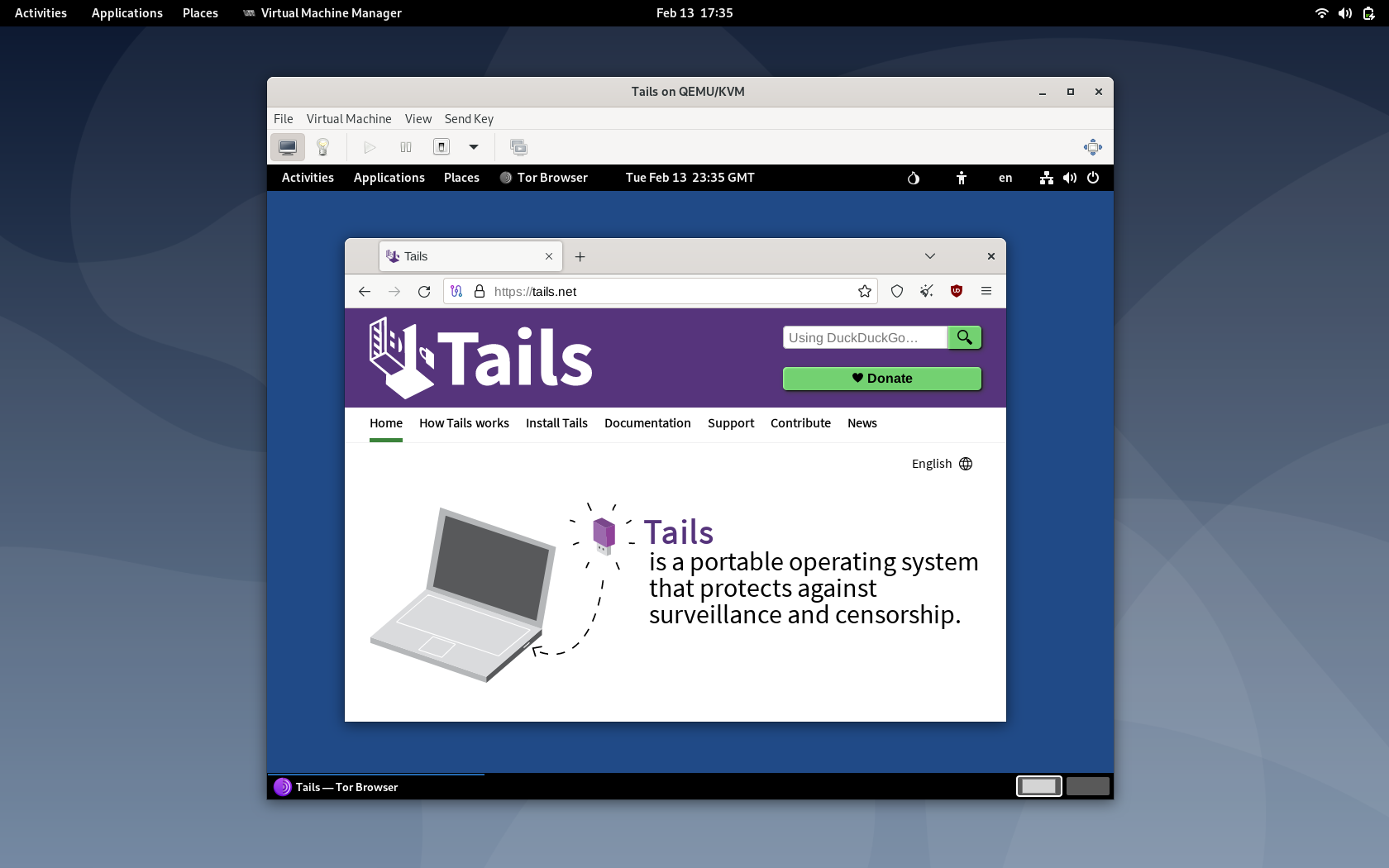Bookmark this page with the star icon

click(865, 292)
